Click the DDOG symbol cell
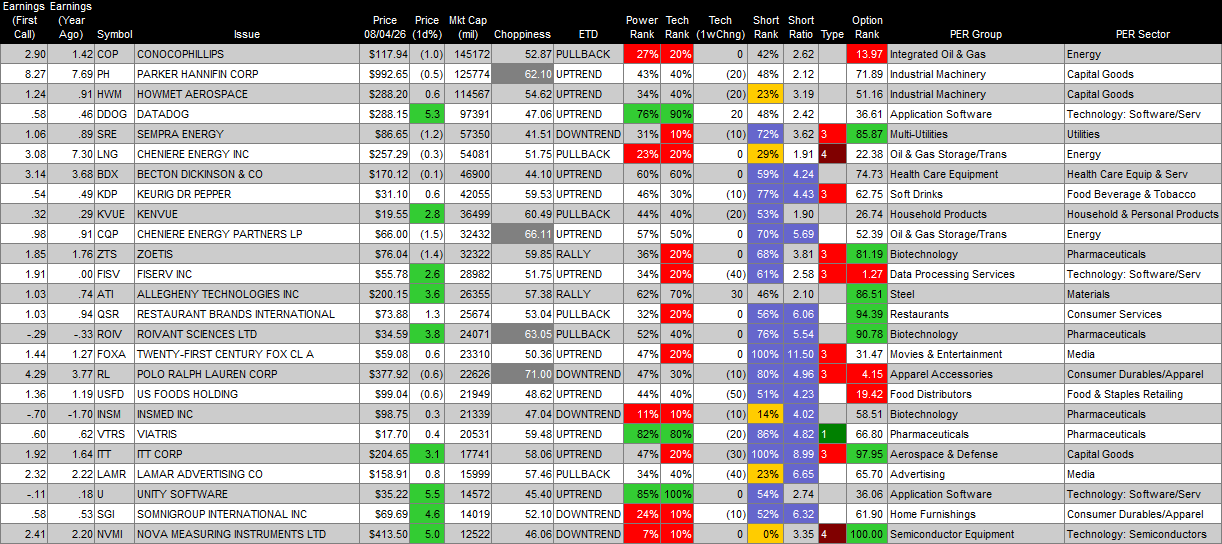1222x544 pixels. 114,114
